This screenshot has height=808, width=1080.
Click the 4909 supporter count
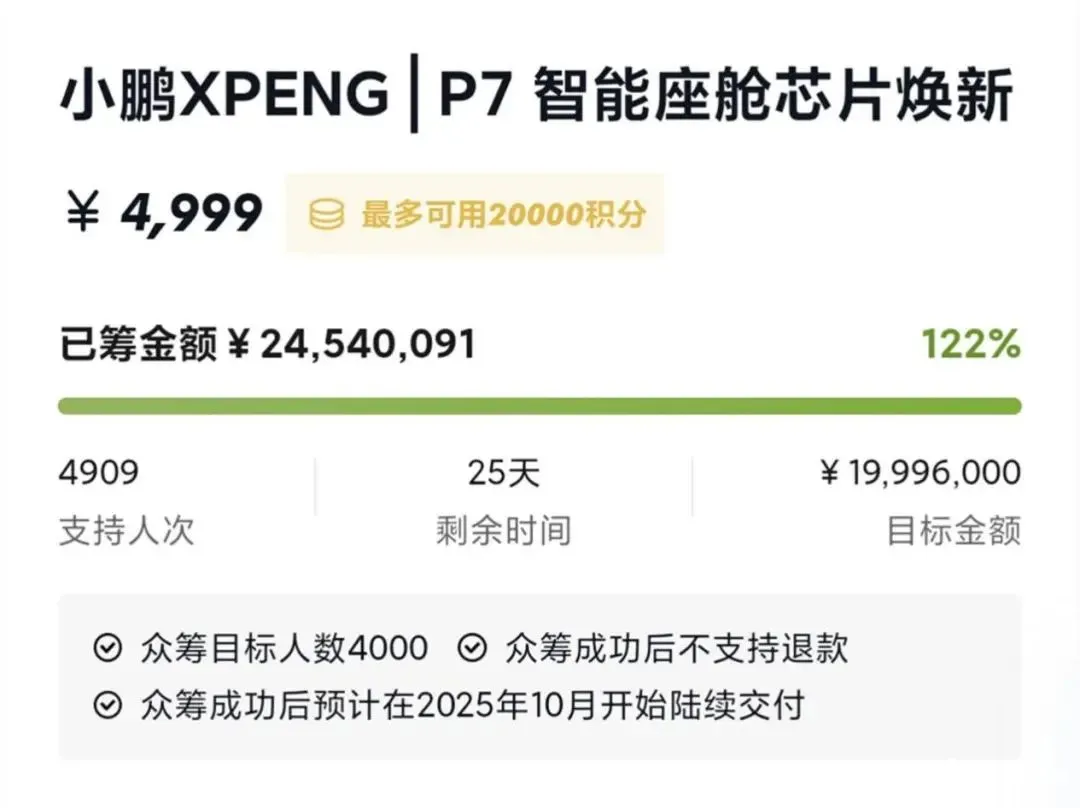(x=99, y=473)
